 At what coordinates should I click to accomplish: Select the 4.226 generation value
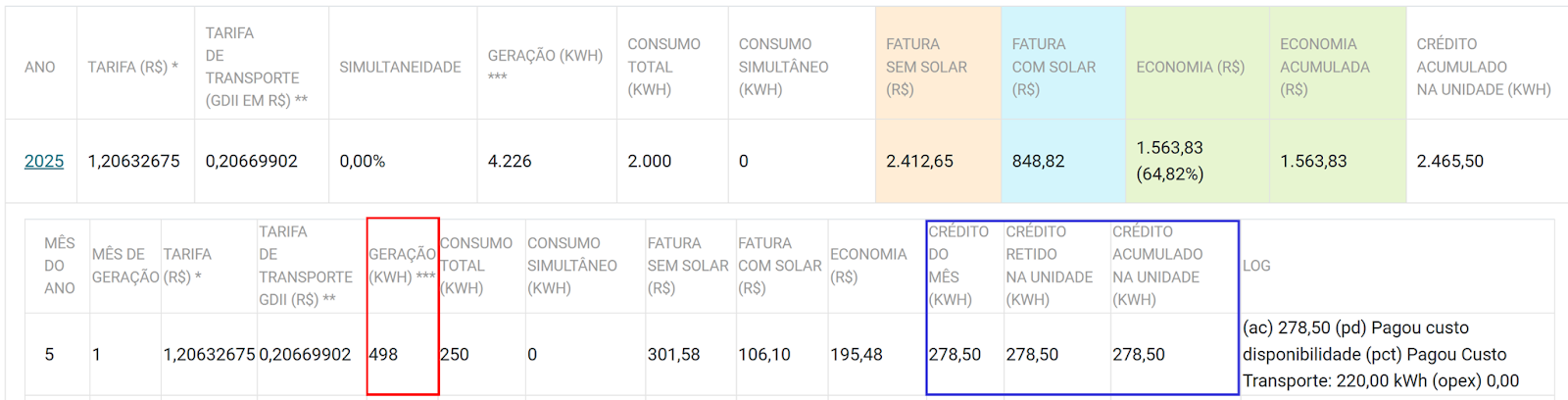510,161
